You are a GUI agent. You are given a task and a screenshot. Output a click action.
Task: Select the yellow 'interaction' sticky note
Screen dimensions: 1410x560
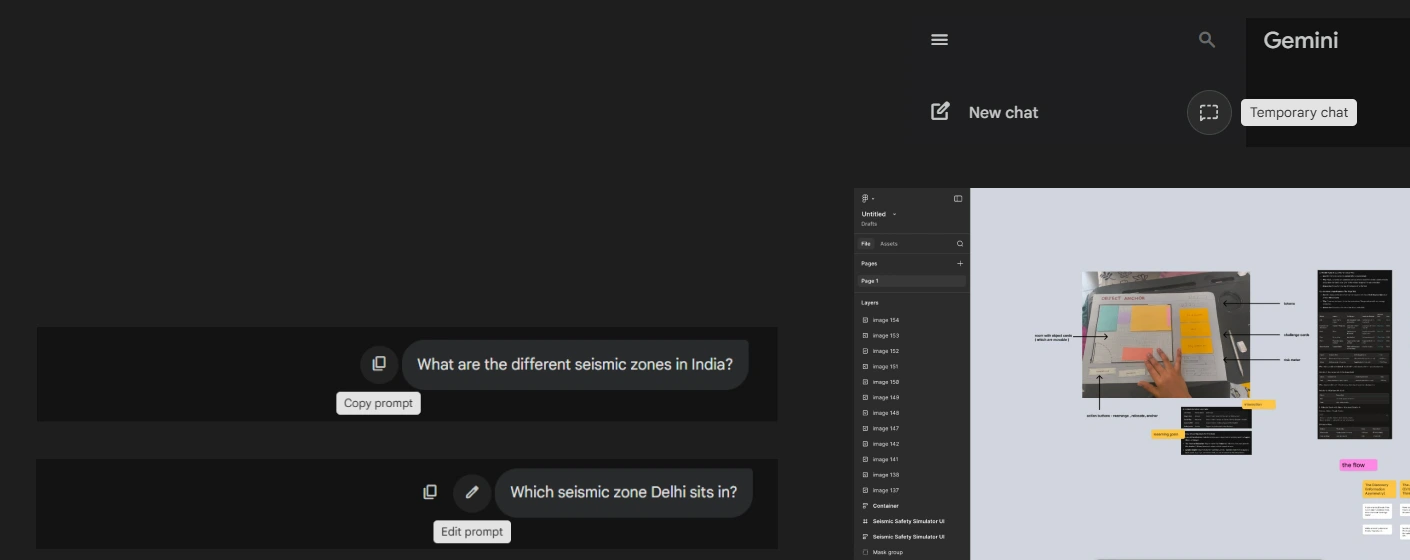click(x=1258, y=405)
